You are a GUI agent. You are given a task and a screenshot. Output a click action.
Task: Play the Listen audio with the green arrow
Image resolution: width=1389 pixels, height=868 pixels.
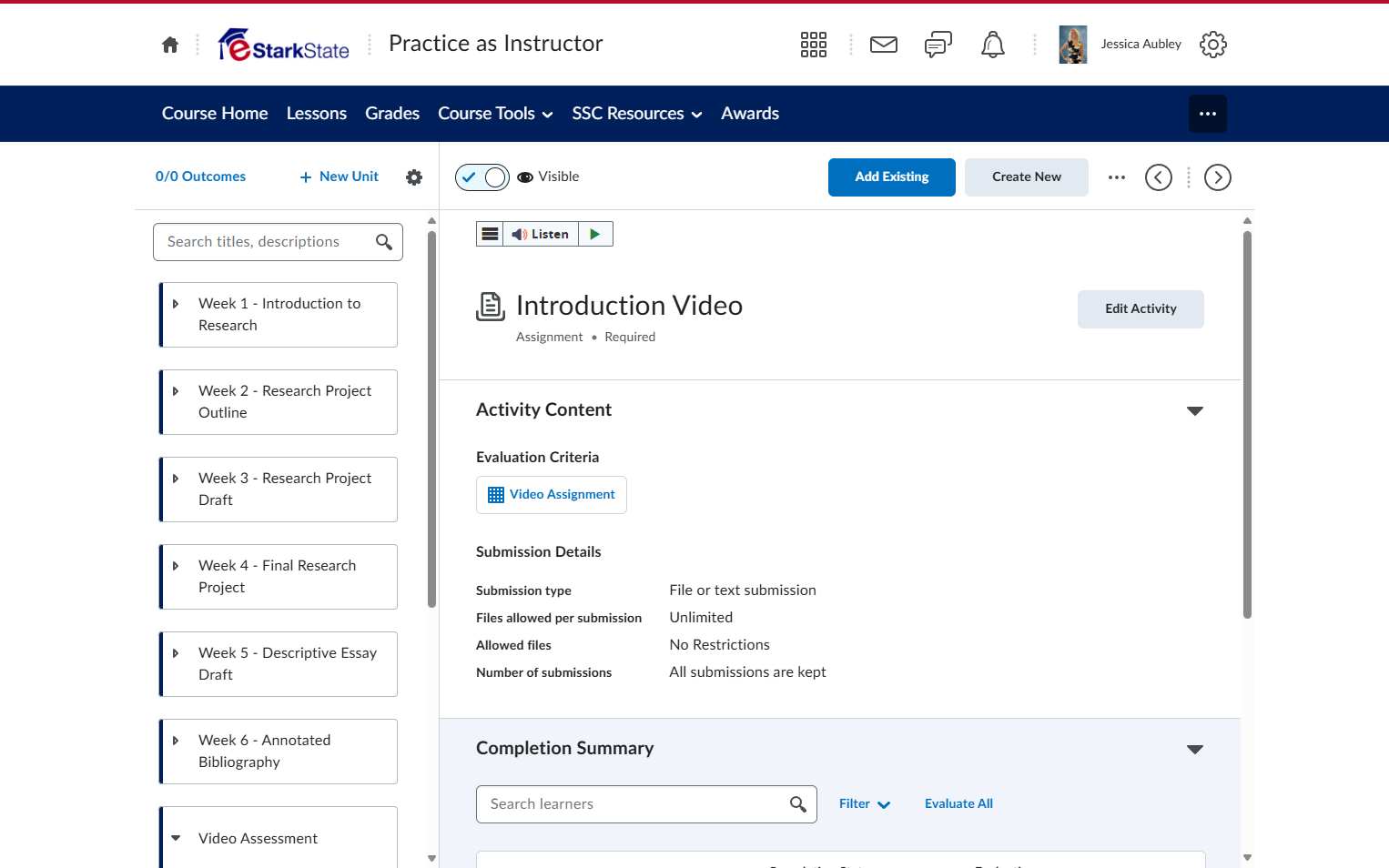pyautogui.click(x=595, y=234)
